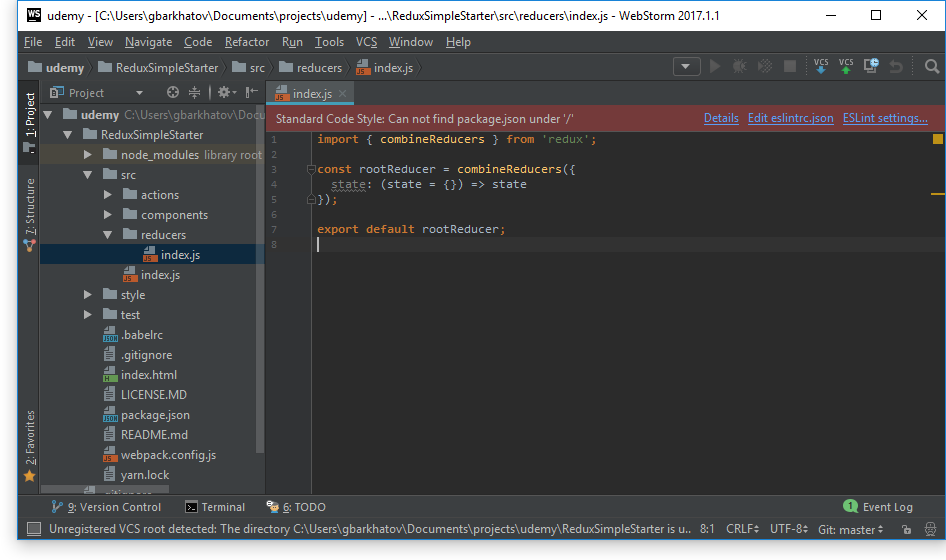This screenshot has height=560, width=946.
Task: Hide the Project panel with hide icon
Action: click(x=250, y=92)
